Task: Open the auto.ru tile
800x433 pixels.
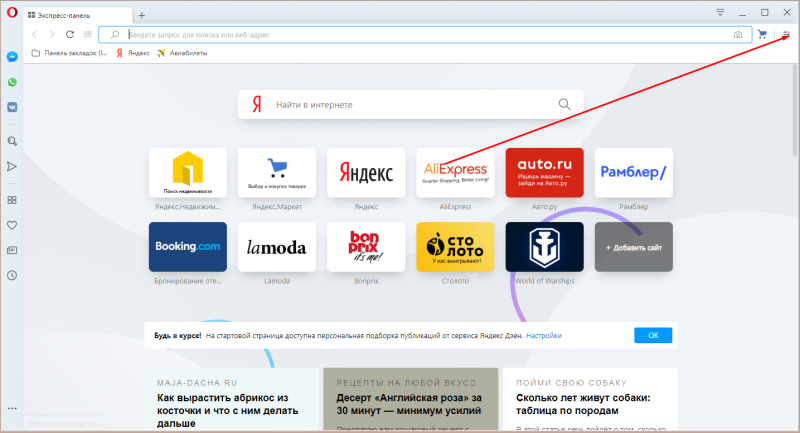Action: [544, 173]
